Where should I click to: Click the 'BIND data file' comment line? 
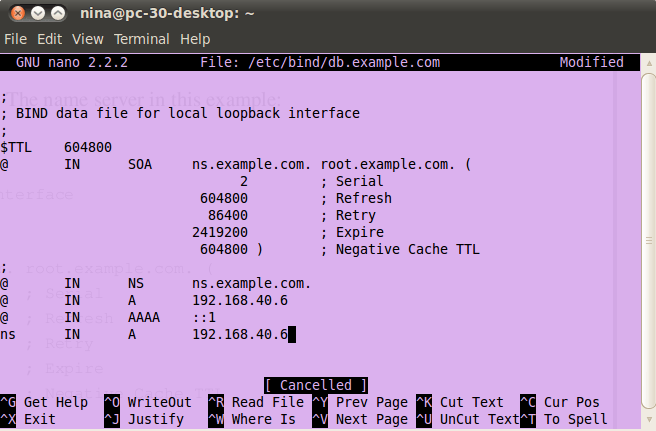(x=180, y=113)
